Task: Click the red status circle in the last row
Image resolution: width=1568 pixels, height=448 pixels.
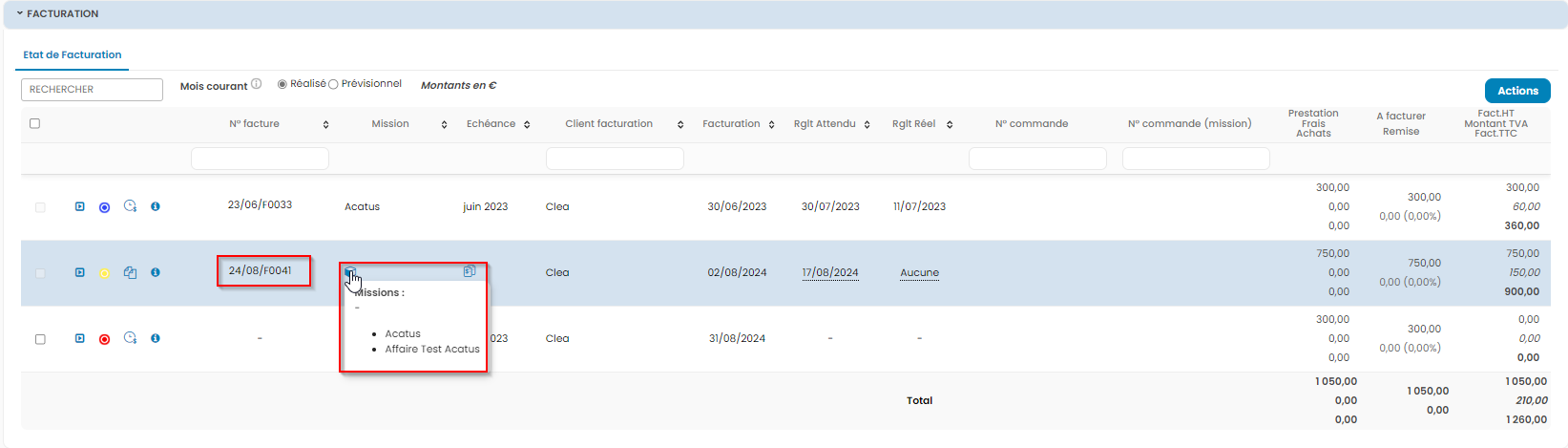Action: [105, 339]
